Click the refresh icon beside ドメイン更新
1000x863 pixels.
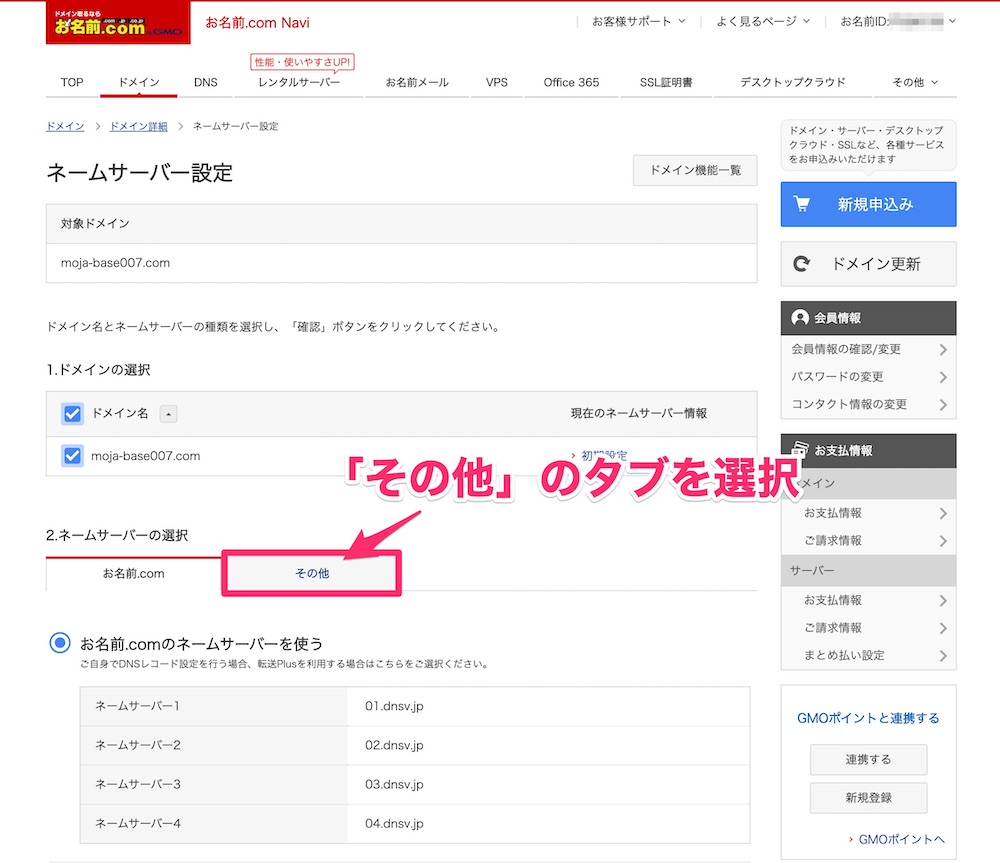point(802,263)
